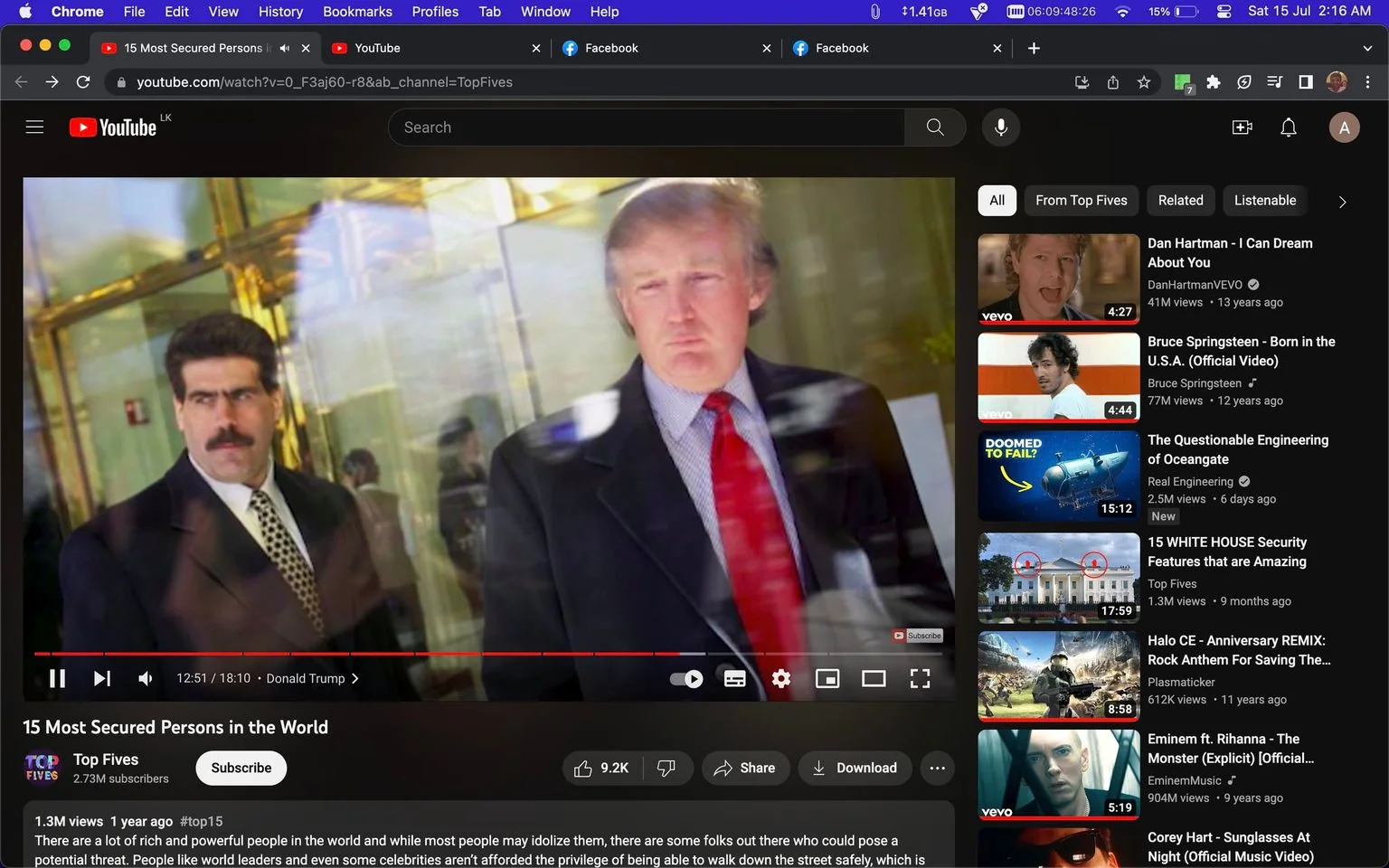Open the YouTube guide hamburger menu
The width and height of the screenshot is (1389, 868).
tap(34, 127)
